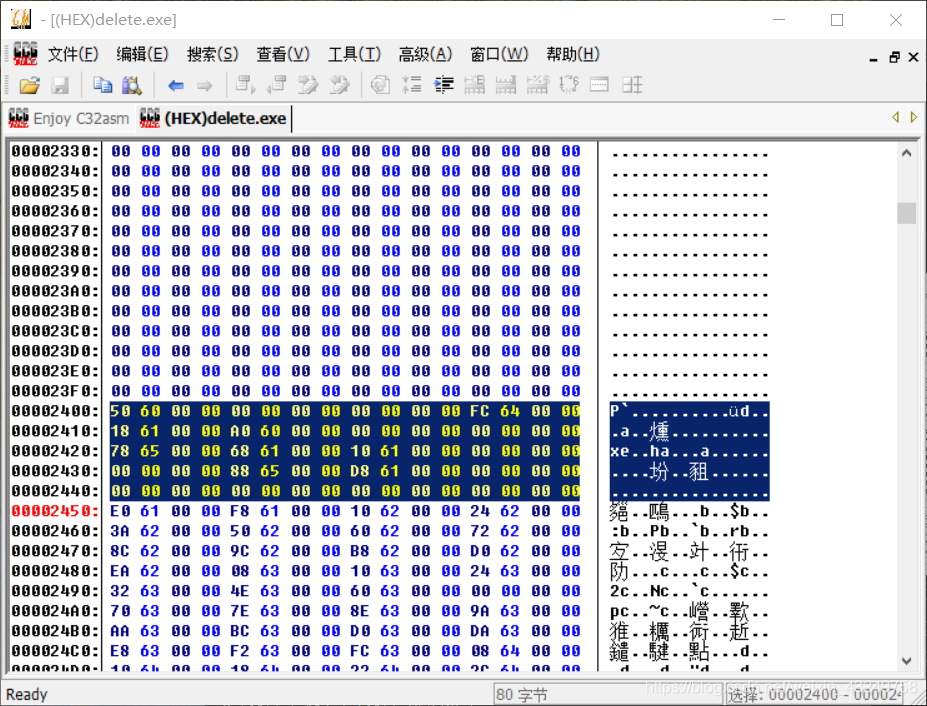Image resolution: width=927 pixels, height=706 pixels.
Task: Click the 1-to-6 conversion toolbar icon
Action: point(568,85)
